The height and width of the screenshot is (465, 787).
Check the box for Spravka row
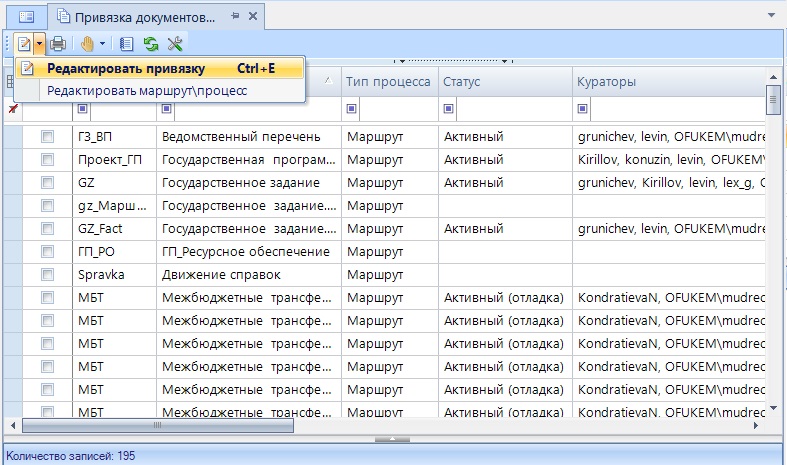coord(47,275)
